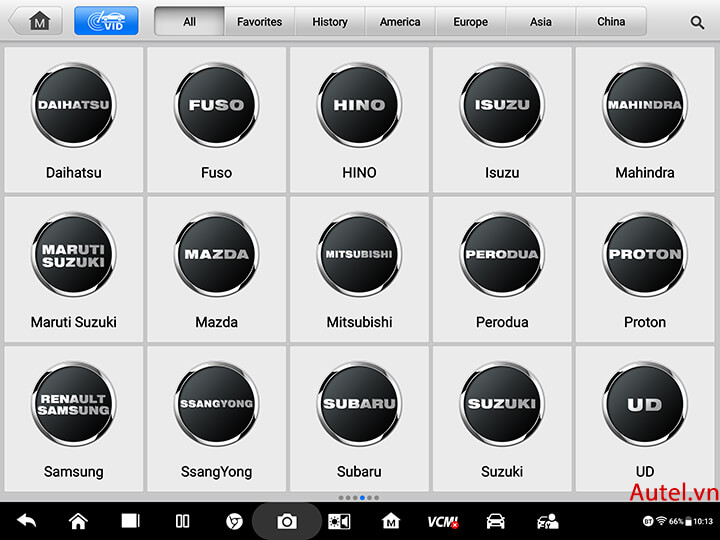Open recent apps square icon
The width and height of the screenshot is (720, 540).
click(x=130, y=521)
